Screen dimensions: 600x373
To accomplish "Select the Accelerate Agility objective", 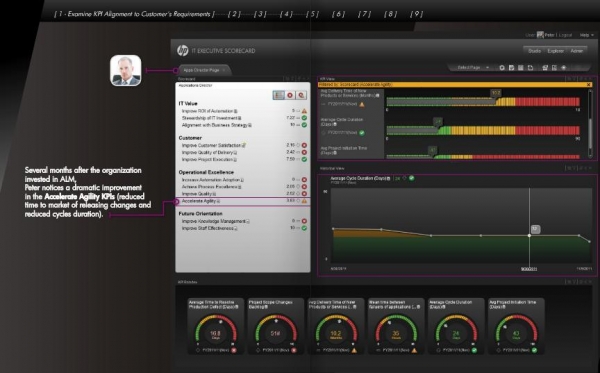I will [x=200, y=201].
